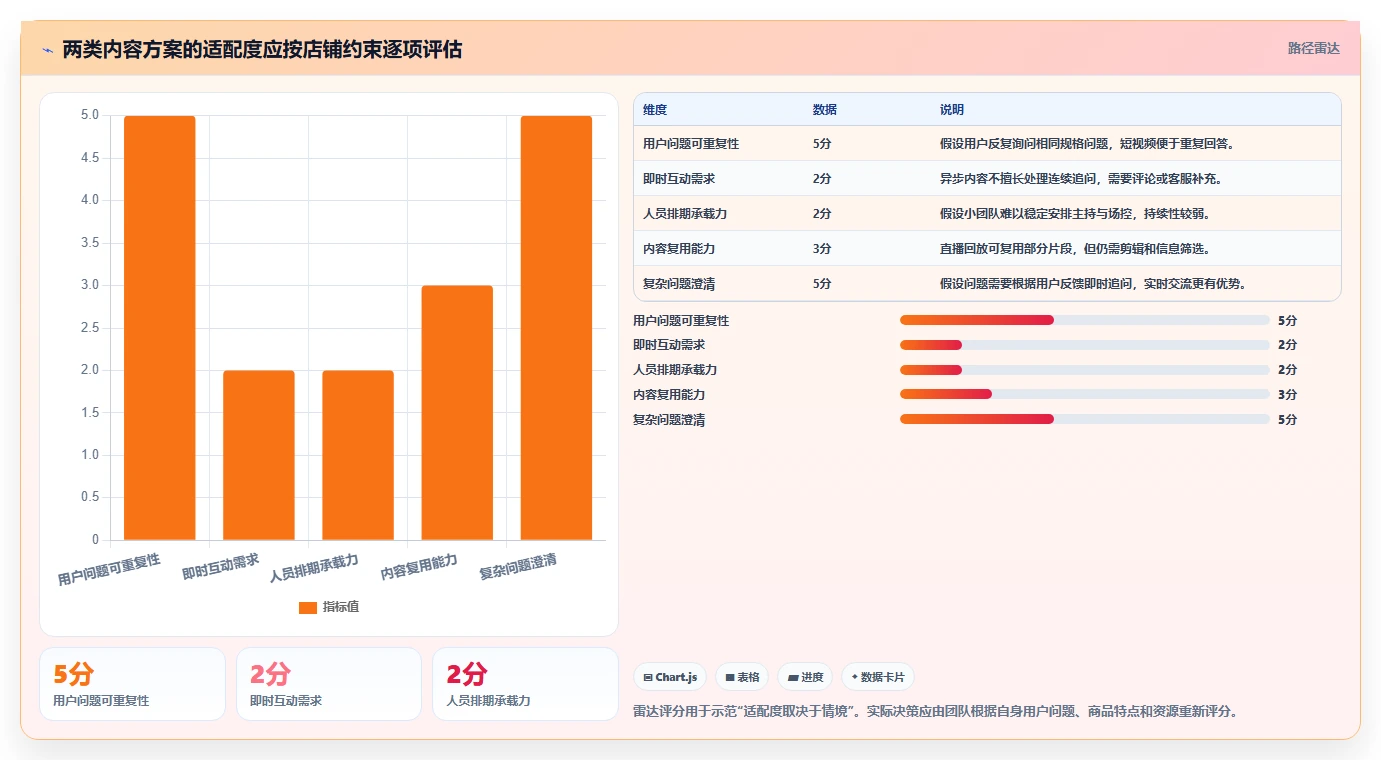Click the 内容复用能力 chart bar
The width and height of the screenshot is (1381, 760).
coord(457,413)
